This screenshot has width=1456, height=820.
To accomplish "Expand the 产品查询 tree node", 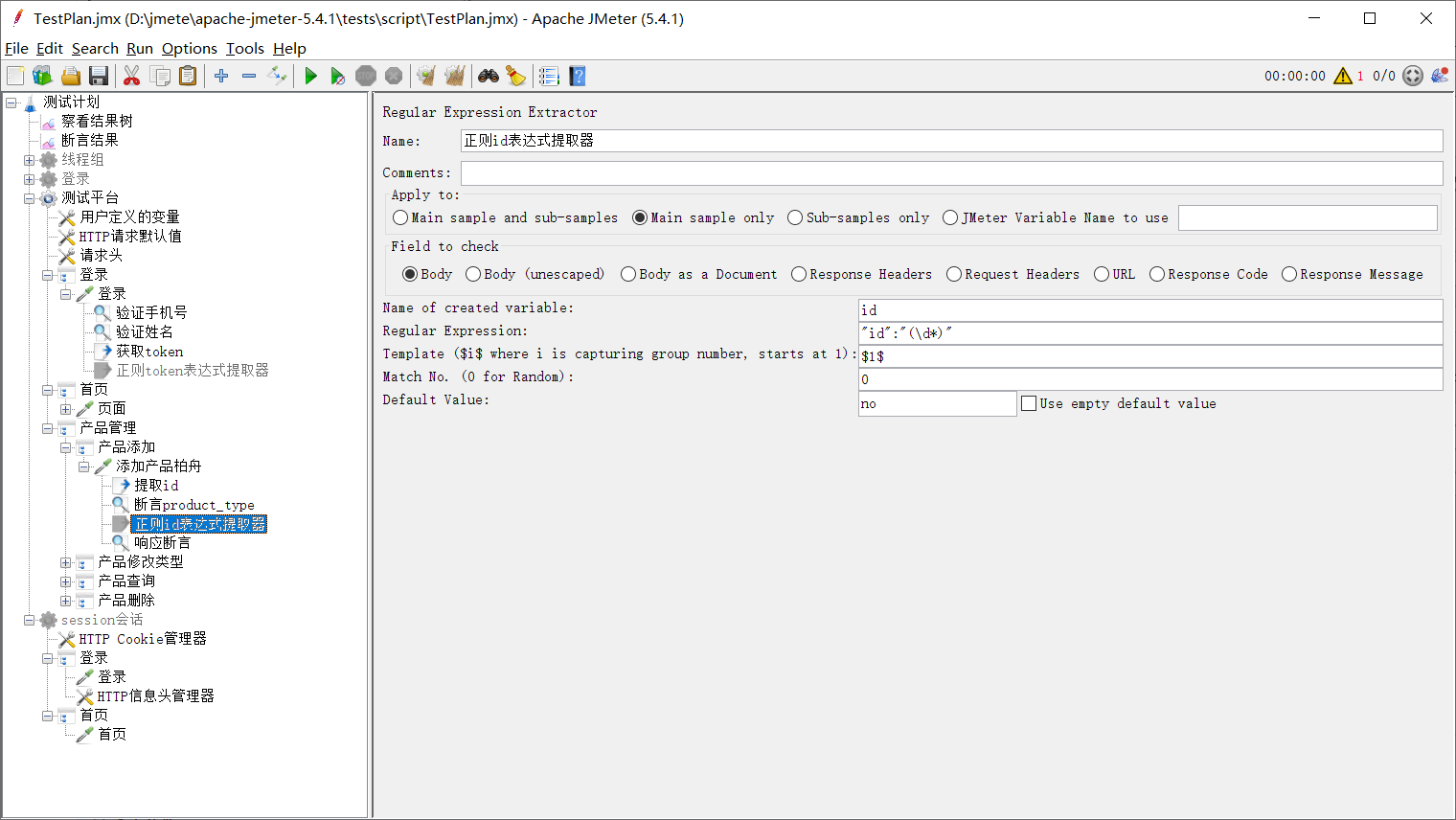I will click(x=66, y=581).
